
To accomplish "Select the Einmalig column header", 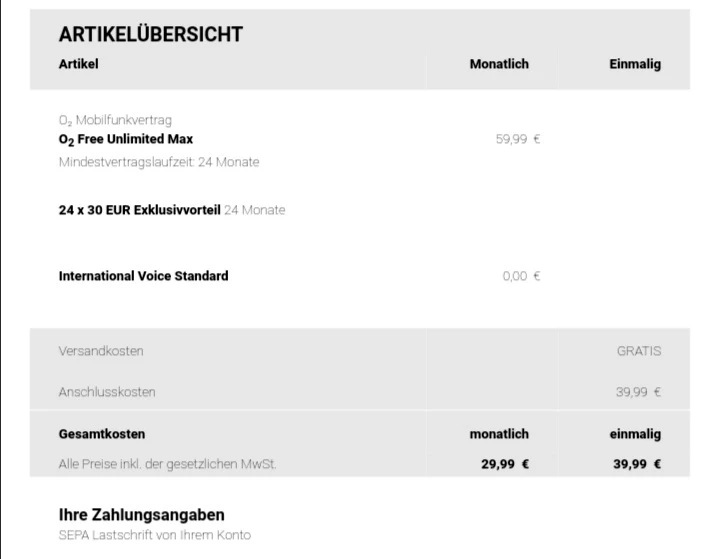I will (635, 64).
